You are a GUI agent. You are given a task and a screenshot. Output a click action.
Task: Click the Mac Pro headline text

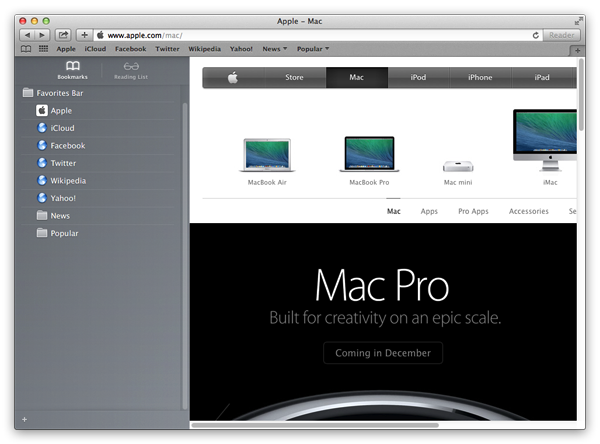click(382, 286)
